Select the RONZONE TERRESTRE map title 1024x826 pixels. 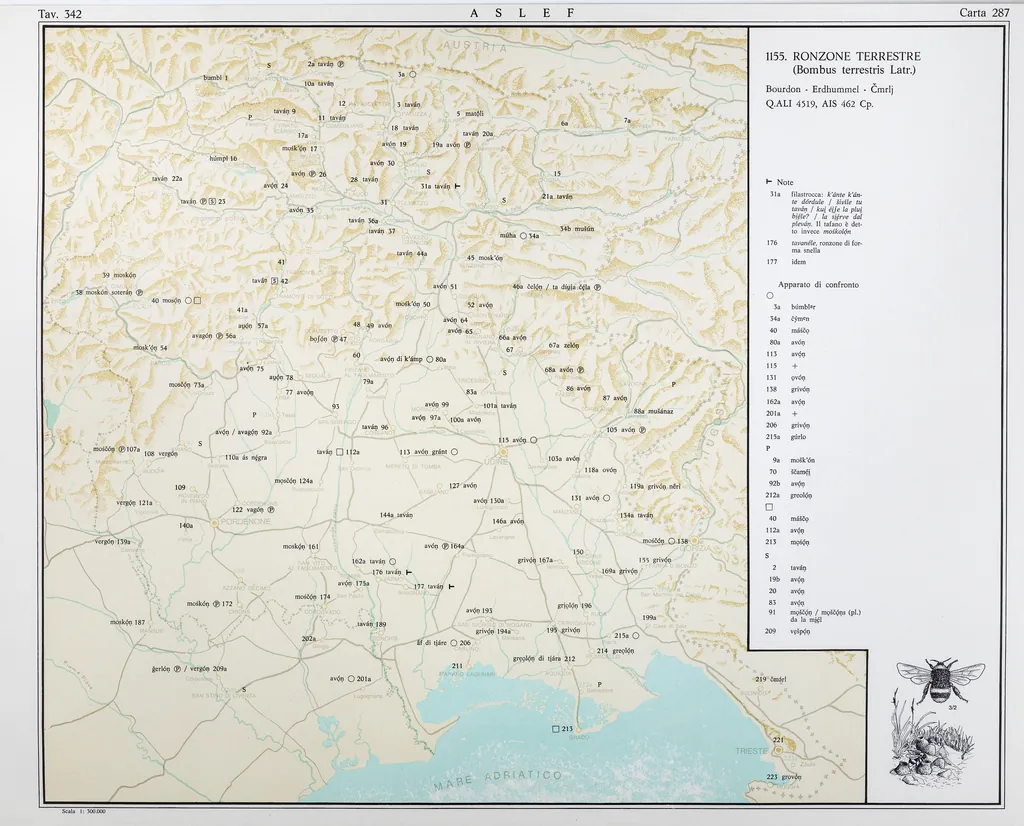[842, 63]
